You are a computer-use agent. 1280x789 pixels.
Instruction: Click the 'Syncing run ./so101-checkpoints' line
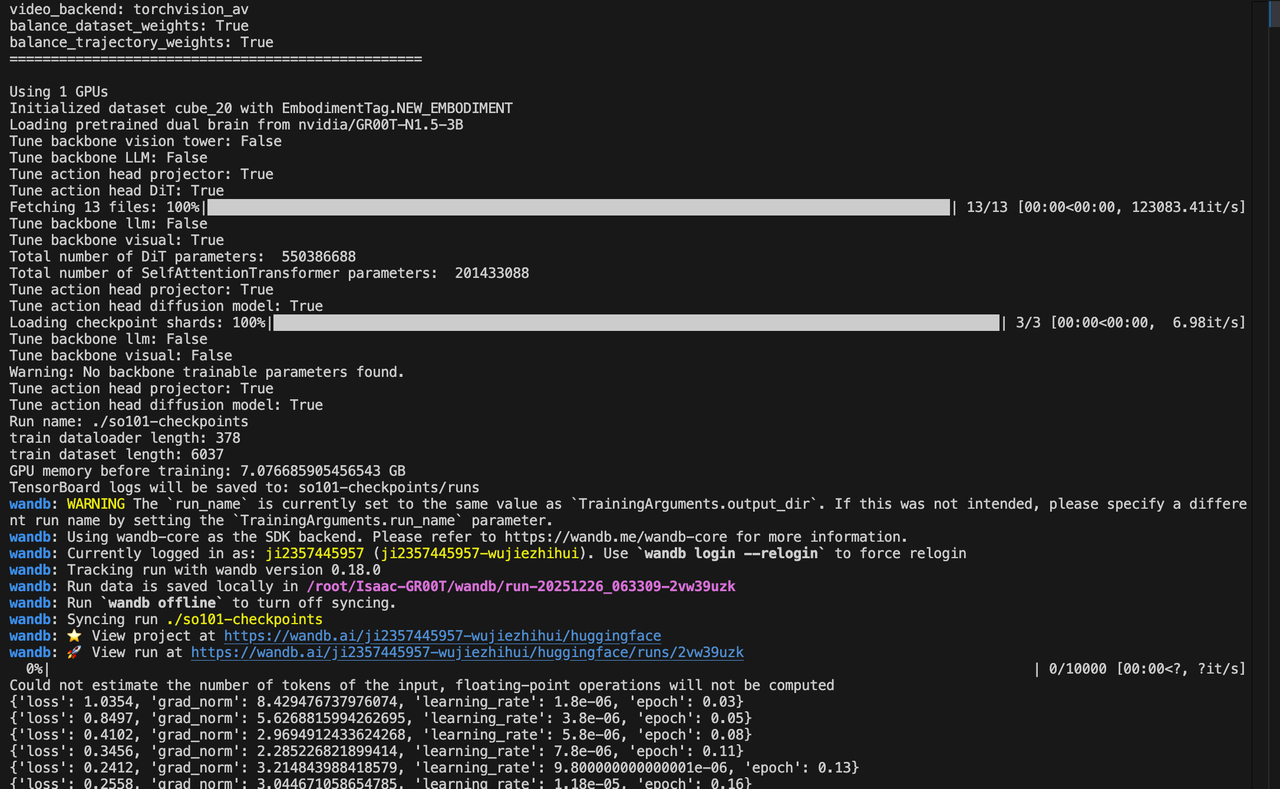[195, 619]
